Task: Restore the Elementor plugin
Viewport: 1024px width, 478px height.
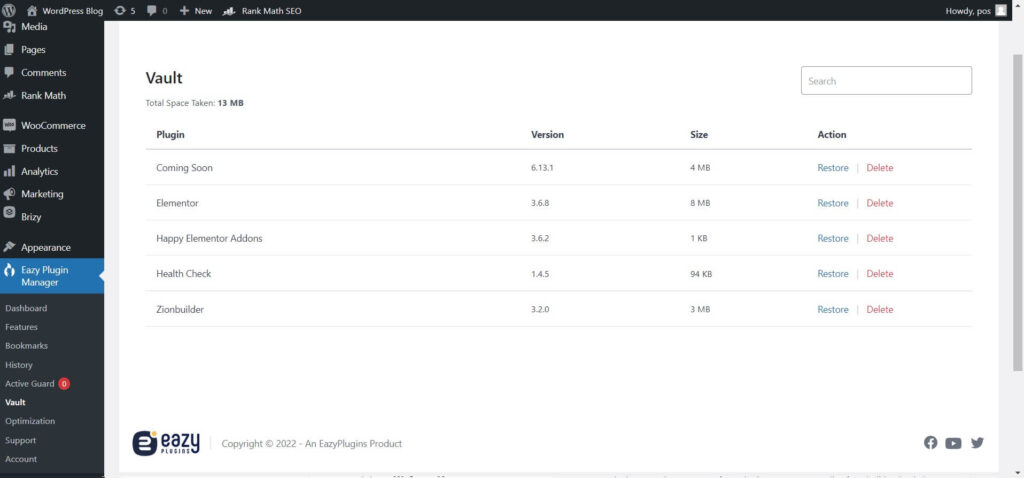Action: tap(833, 203)
